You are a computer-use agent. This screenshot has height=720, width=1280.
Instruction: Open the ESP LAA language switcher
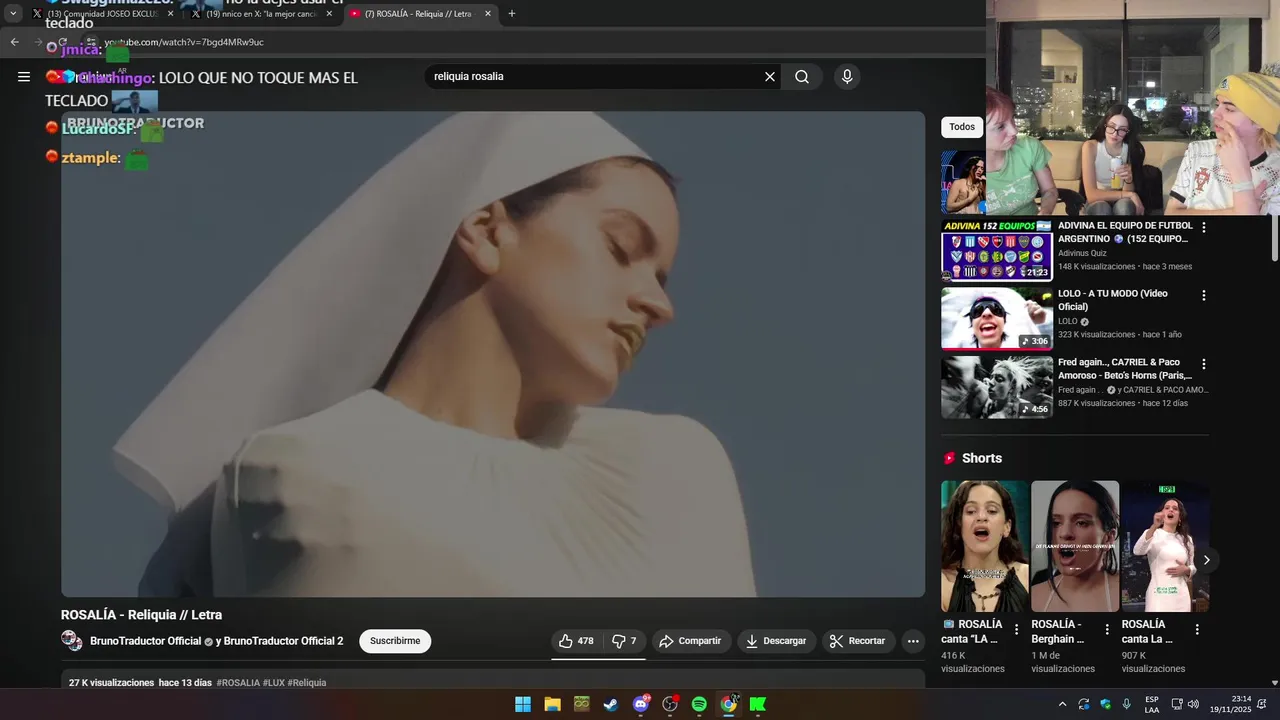[1152, 704]
